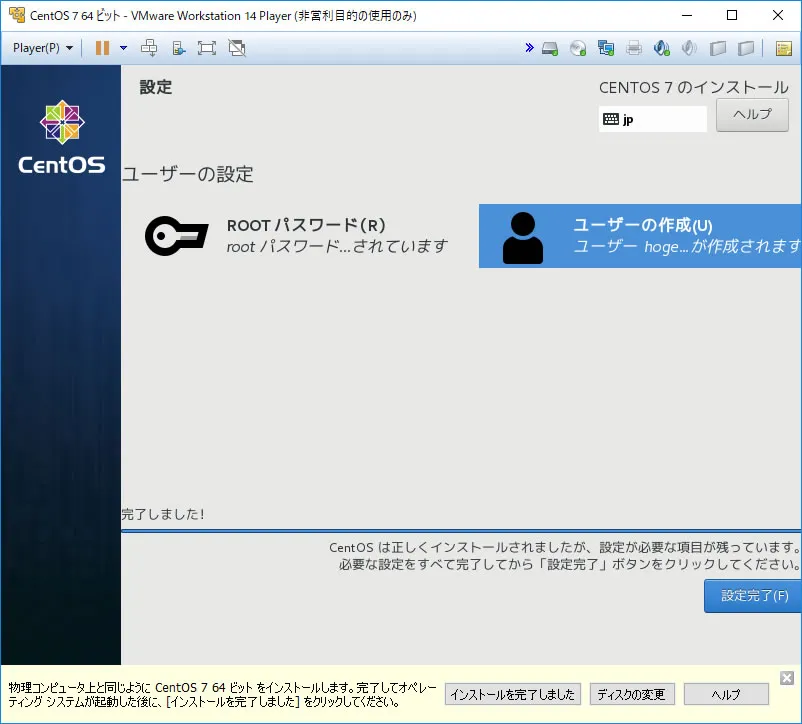The image size is (802, 724).
Task: Click the jp keyboard layout indicator
Action: (x=653, y=119)
